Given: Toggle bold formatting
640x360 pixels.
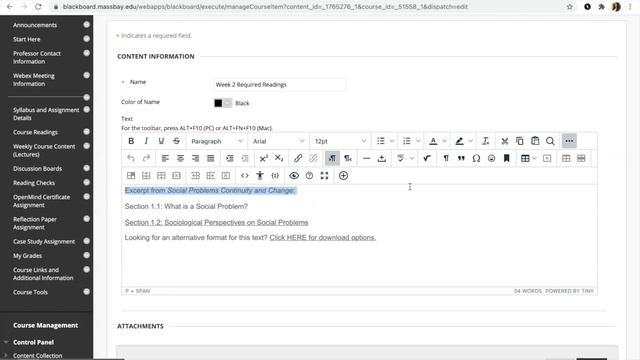Looking at the screenshot, I should pos(131,141).
